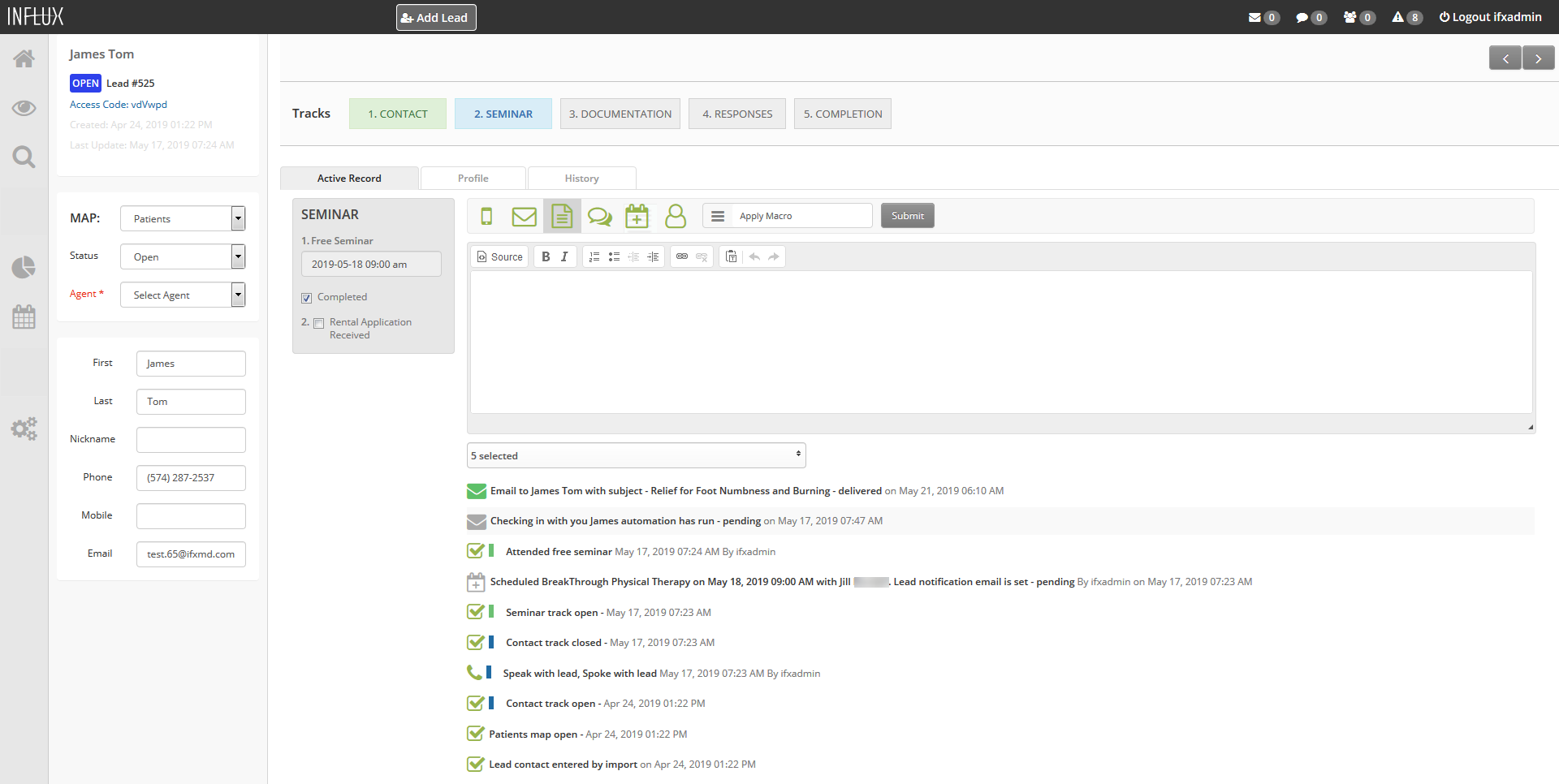Open the calendar icon in left sidebar
1559x784 pixels.
(x=24, y=317)
